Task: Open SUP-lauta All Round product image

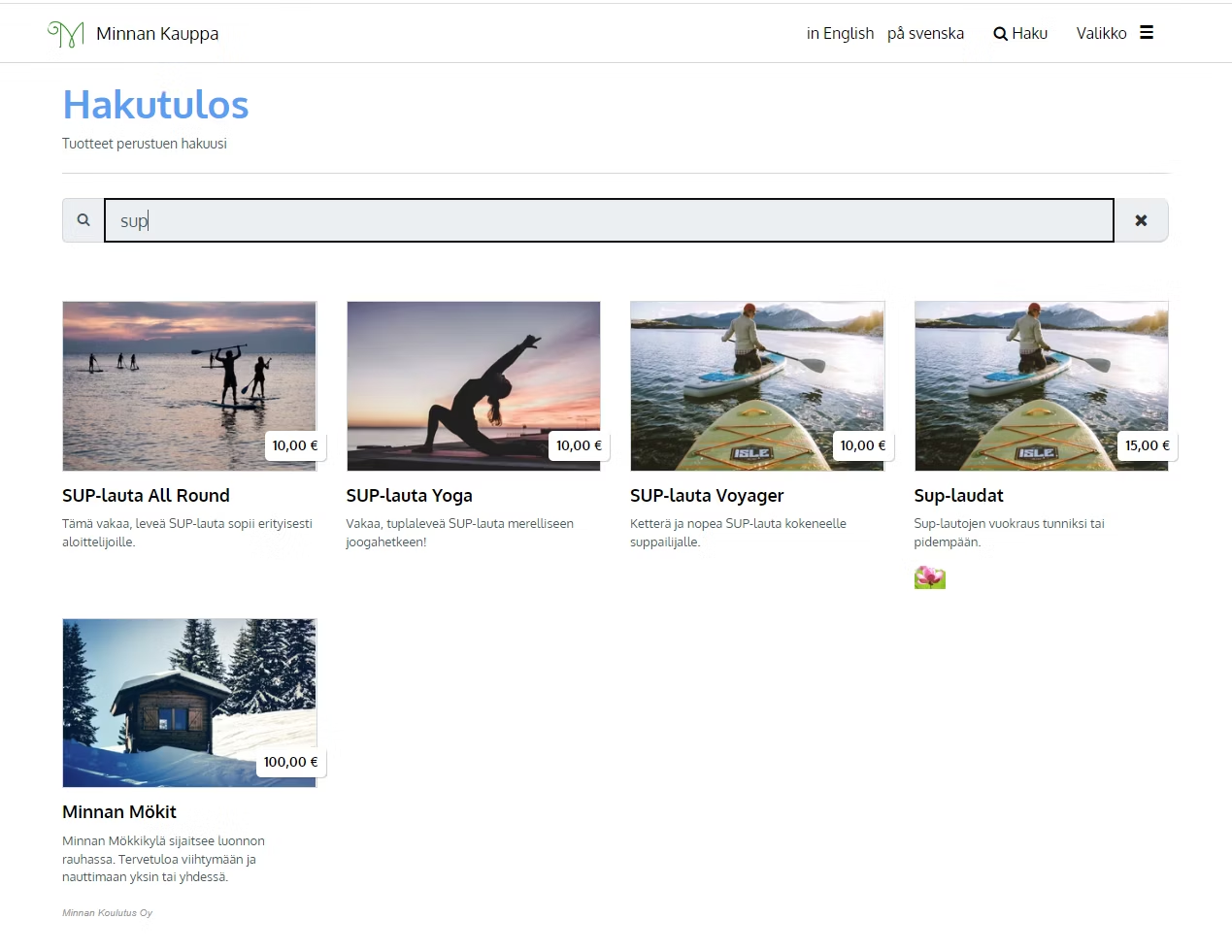Action: pos(189,385)
